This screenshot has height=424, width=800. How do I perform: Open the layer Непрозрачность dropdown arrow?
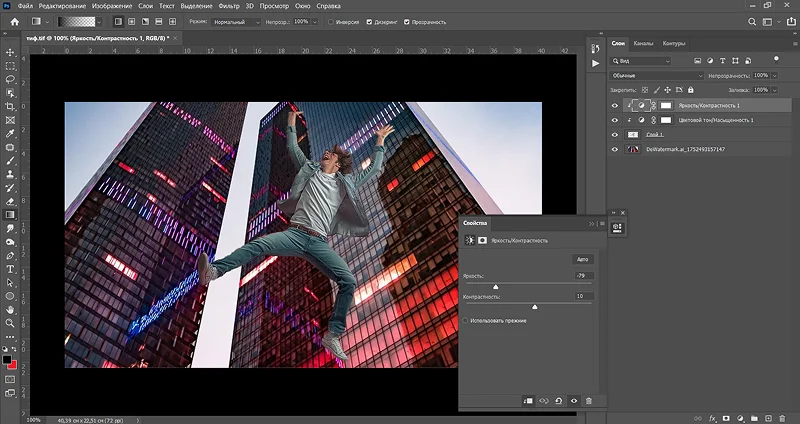click(x=775, y=76)
